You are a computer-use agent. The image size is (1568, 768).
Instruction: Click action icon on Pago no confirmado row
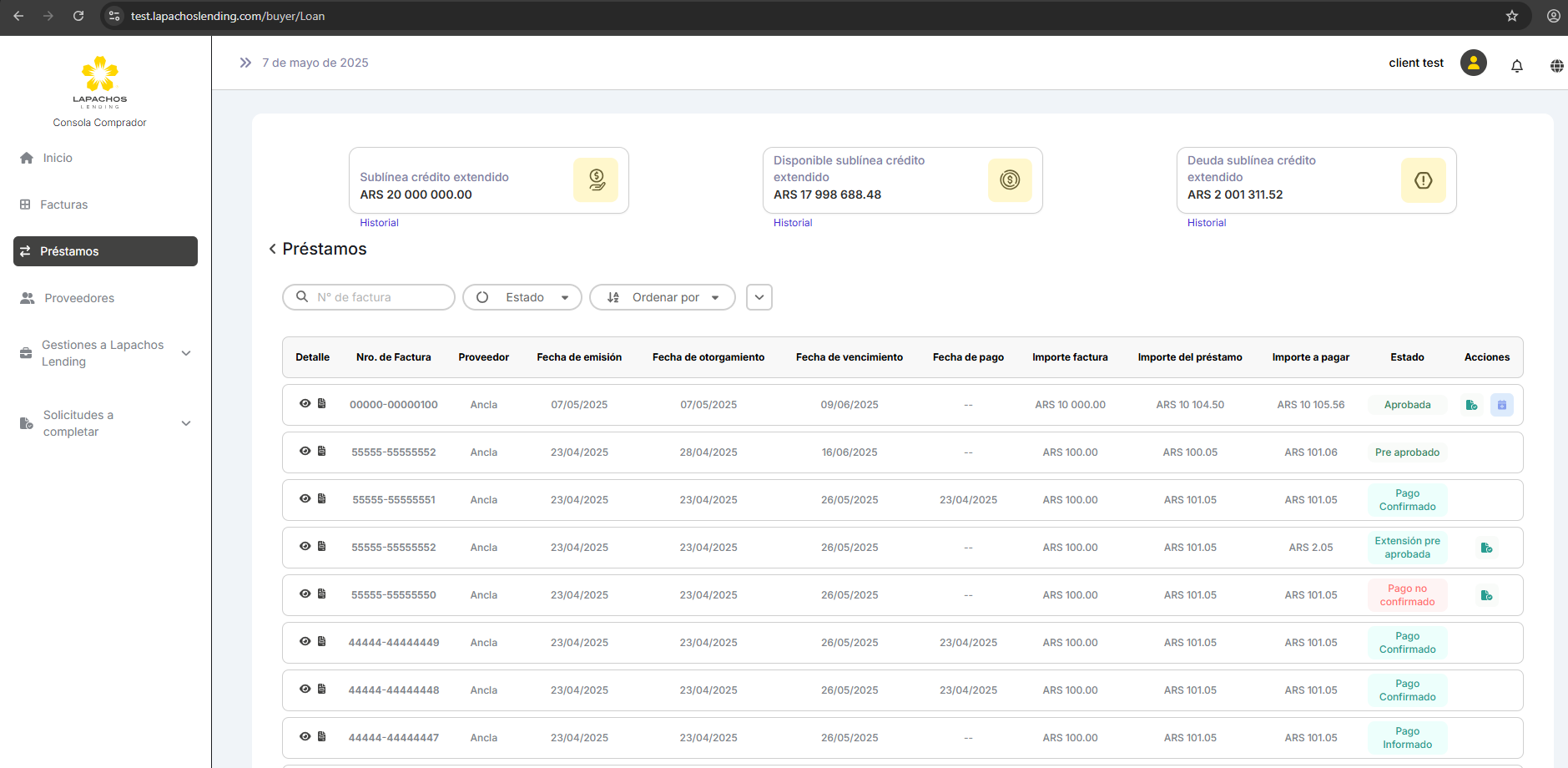tap(1486, 595)
